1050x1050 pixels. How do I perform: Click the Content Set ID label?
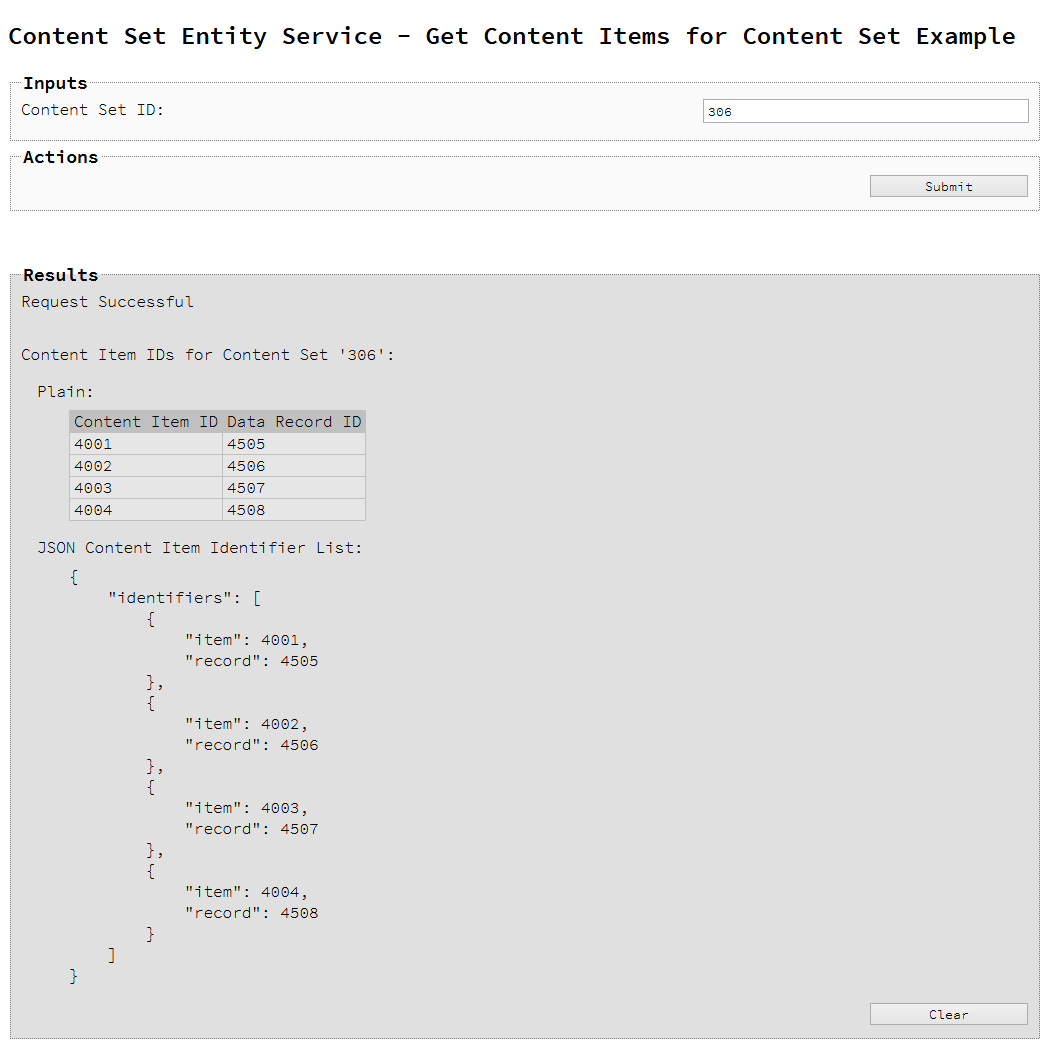click(x=92, y=110)
